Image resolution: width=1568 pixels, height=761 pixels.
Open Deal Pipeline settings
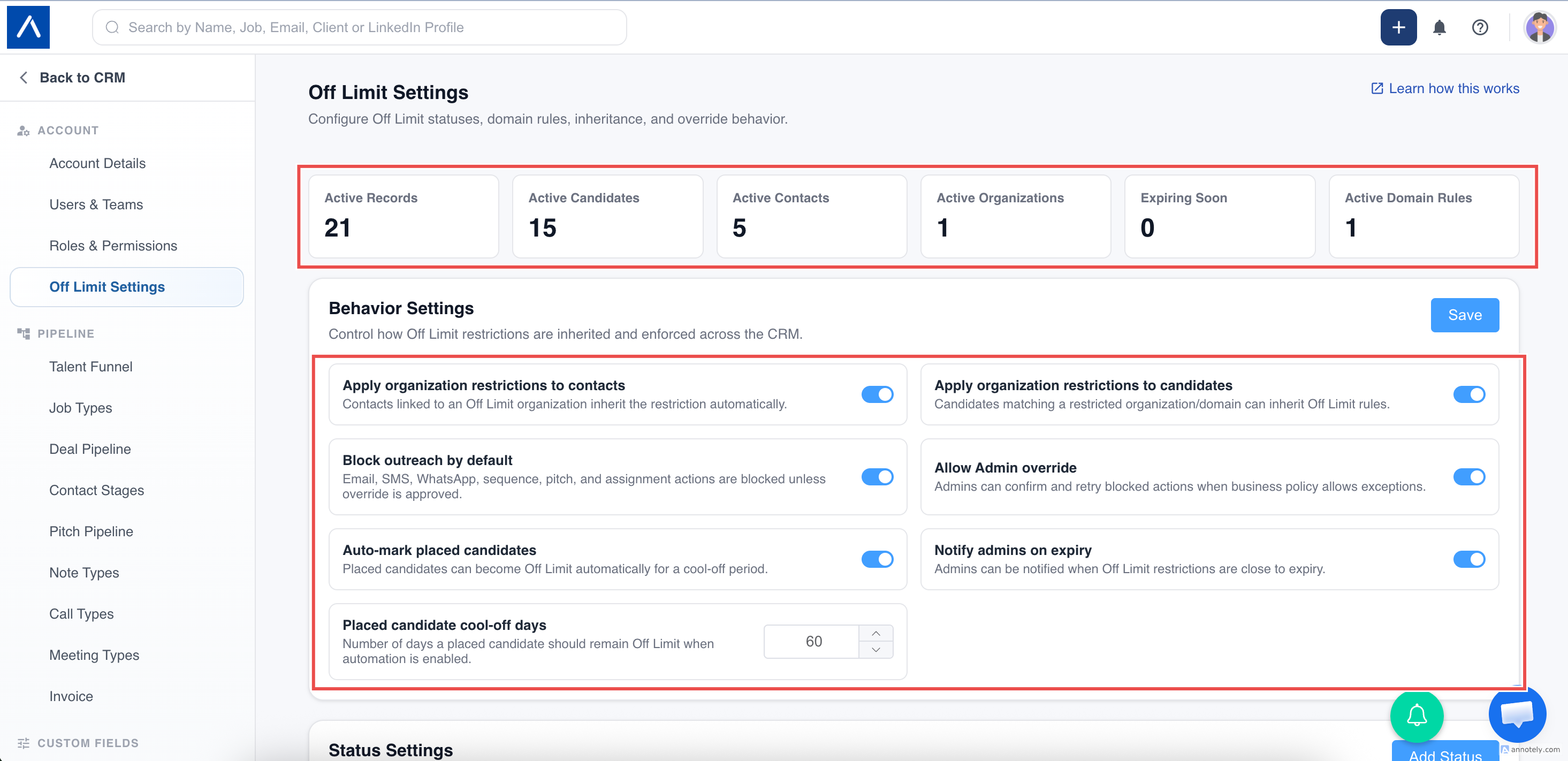(x=90, y=448)
